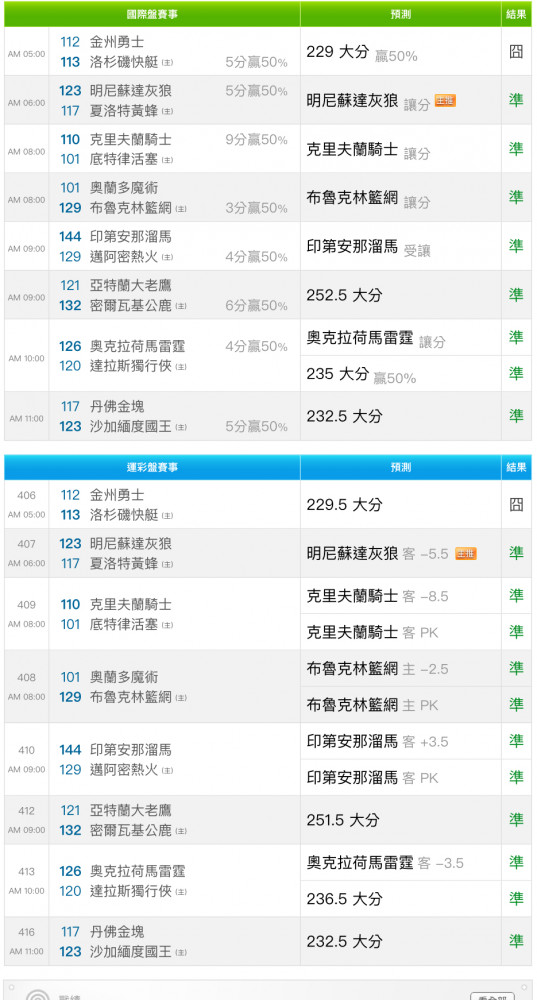Click orange 主推 badge beside 客 -5.5
Image resolution: width=537 pixels, height=1000 pixels.
coord(466,554)
